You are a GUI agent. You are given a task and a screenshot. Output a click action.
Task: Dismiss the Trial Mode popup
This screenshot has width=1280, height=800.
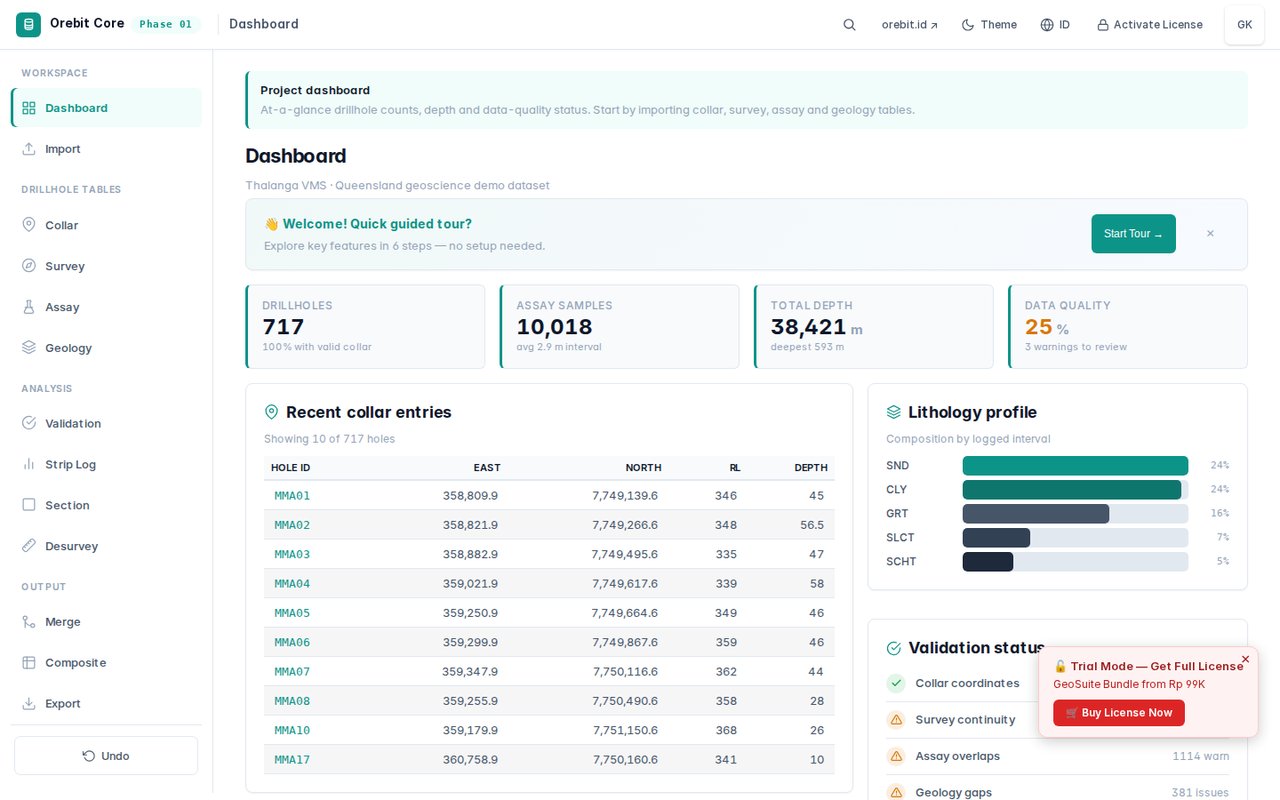pos(1245,659)
